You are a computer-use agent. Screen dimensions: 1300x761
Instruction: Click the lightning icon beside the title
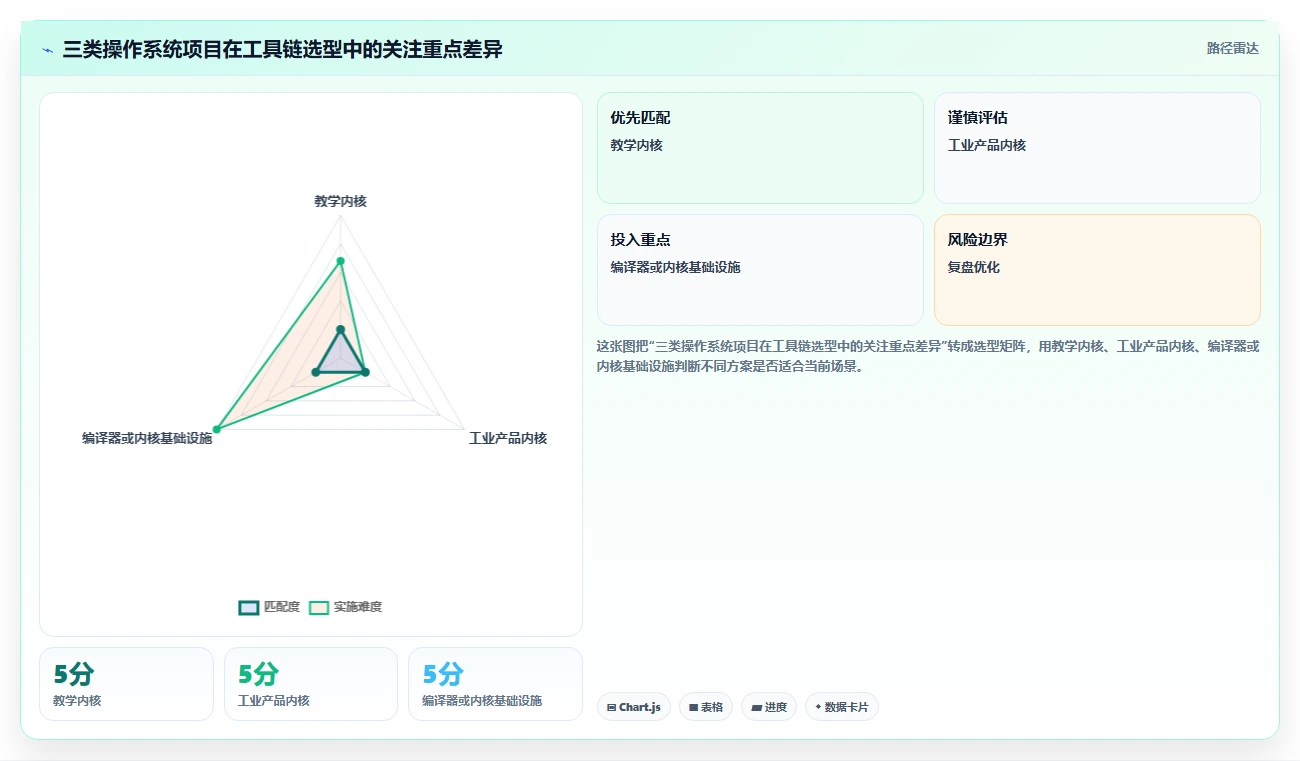(x=47, y=50)
